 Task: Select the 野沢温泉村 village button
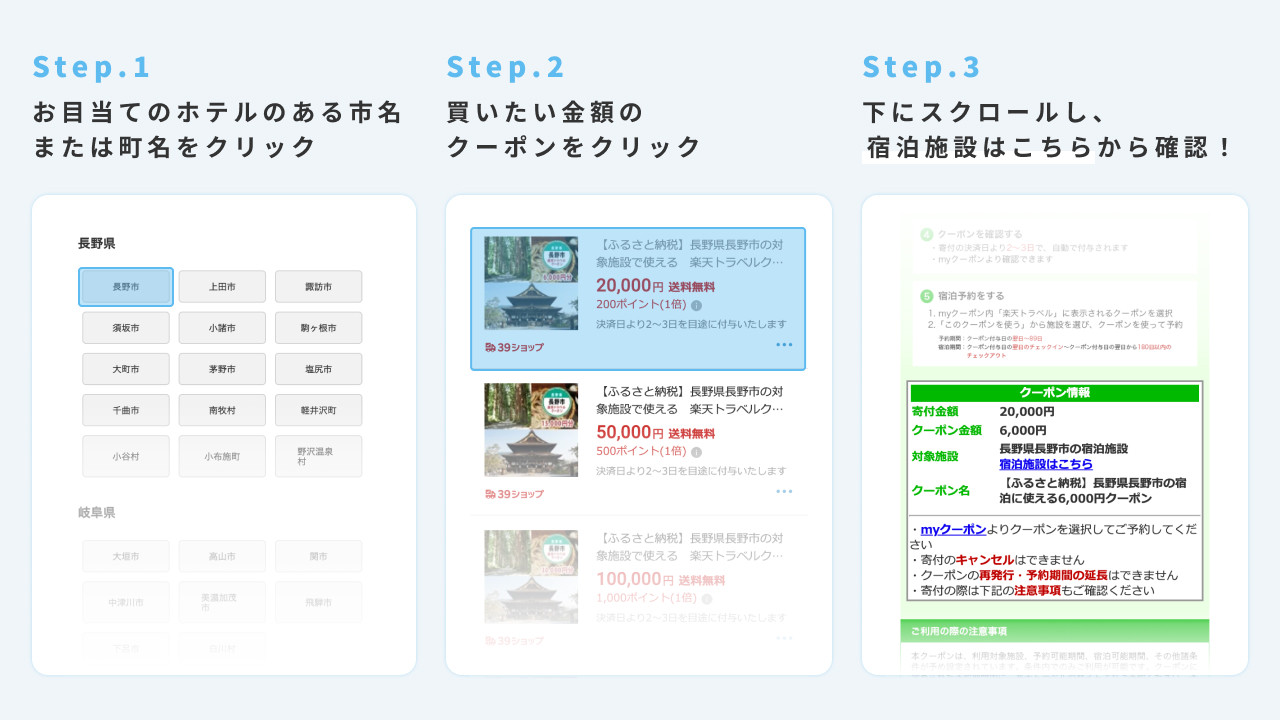[317, 455]
